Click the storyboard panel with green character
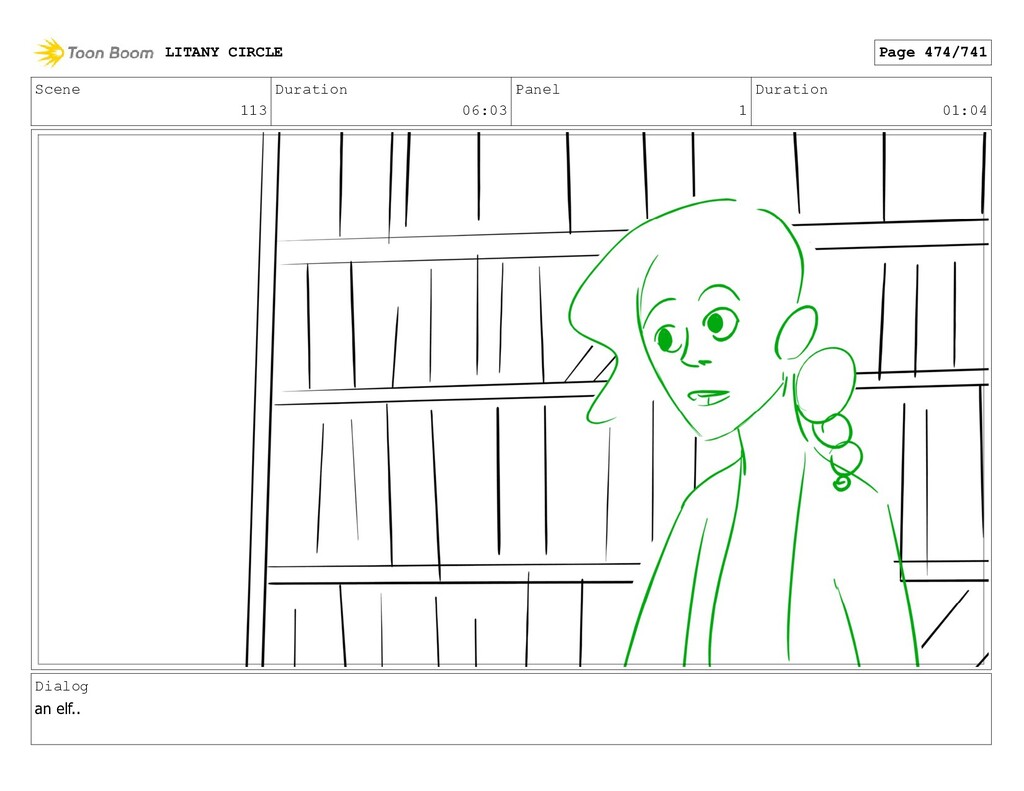1024x791 pixels. 511,400
